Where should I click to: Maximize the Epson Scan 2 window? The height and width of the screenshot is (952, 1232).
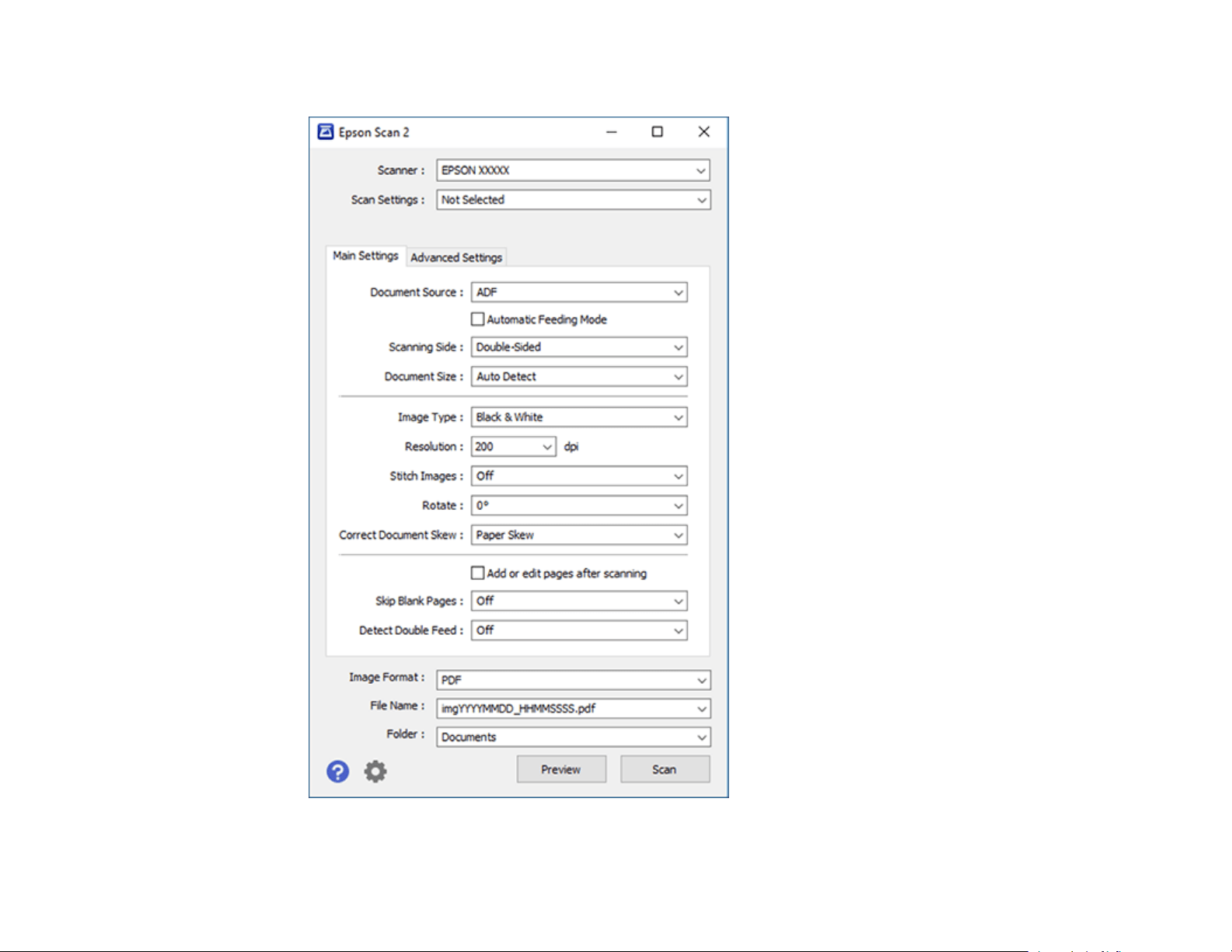coord(658,132)
